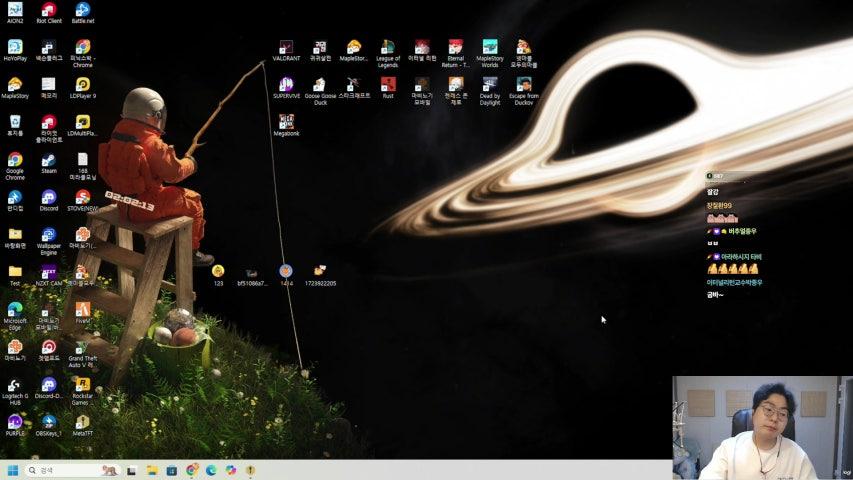
Task: Select the Microsoft Edge desktop icon
Action: click(14, 310)
